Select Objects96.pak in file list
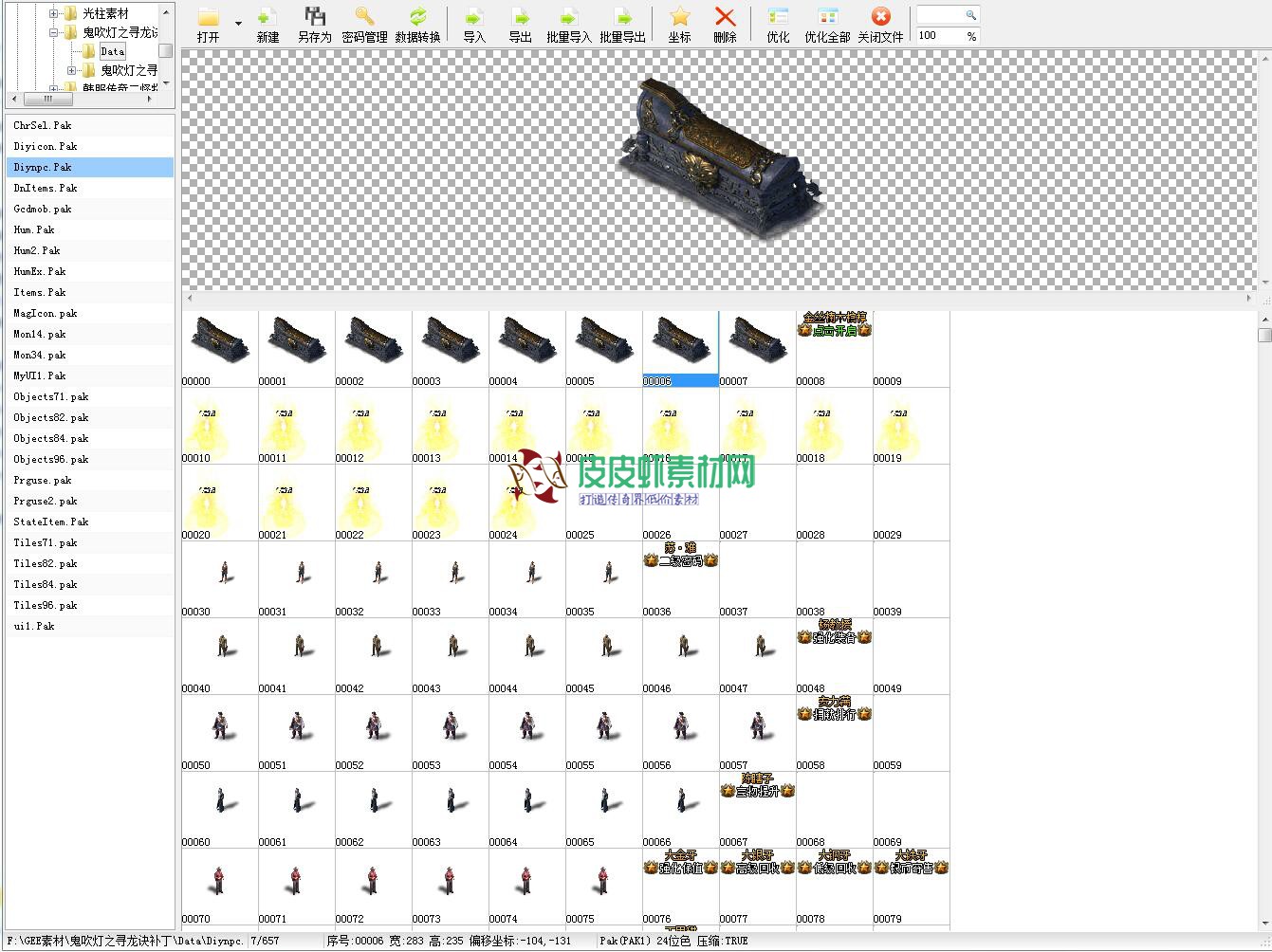 (x=90, y=459)
